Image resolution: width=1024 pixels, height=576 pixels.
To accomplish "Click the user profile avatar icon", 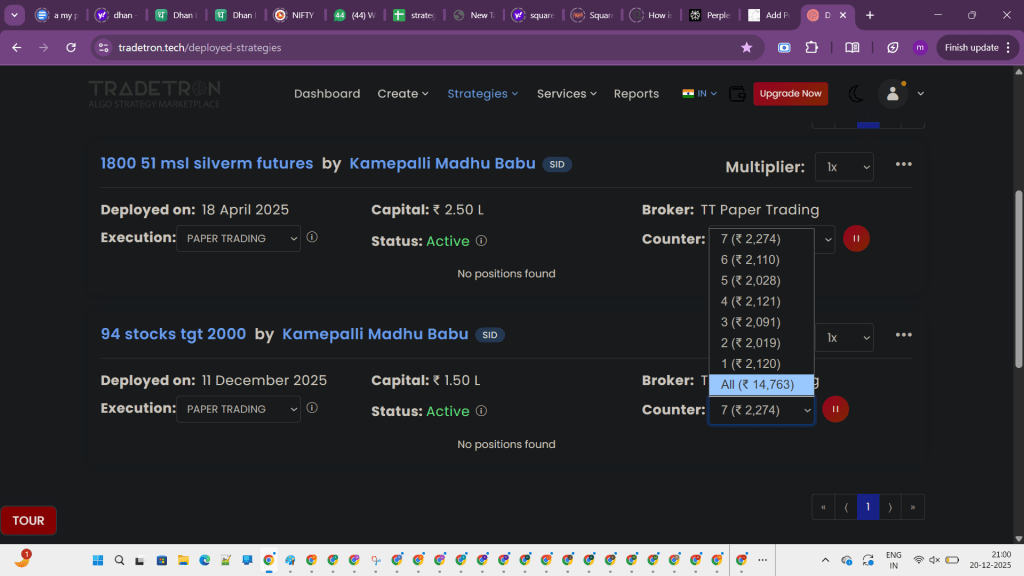I will coord(891,94).
